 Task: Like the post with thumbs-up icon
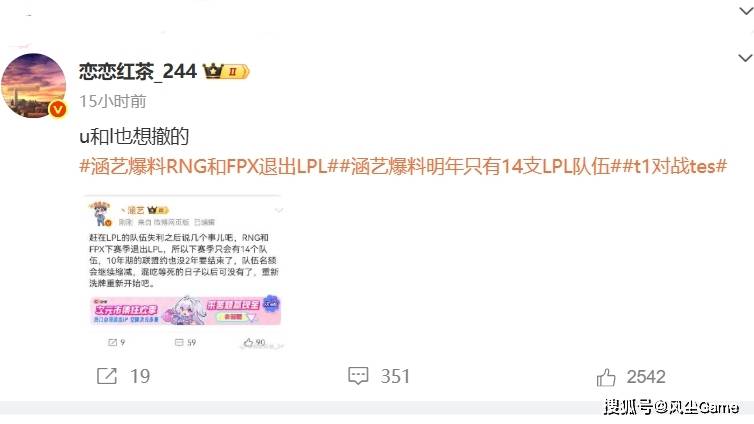click(x=606, y=377)
